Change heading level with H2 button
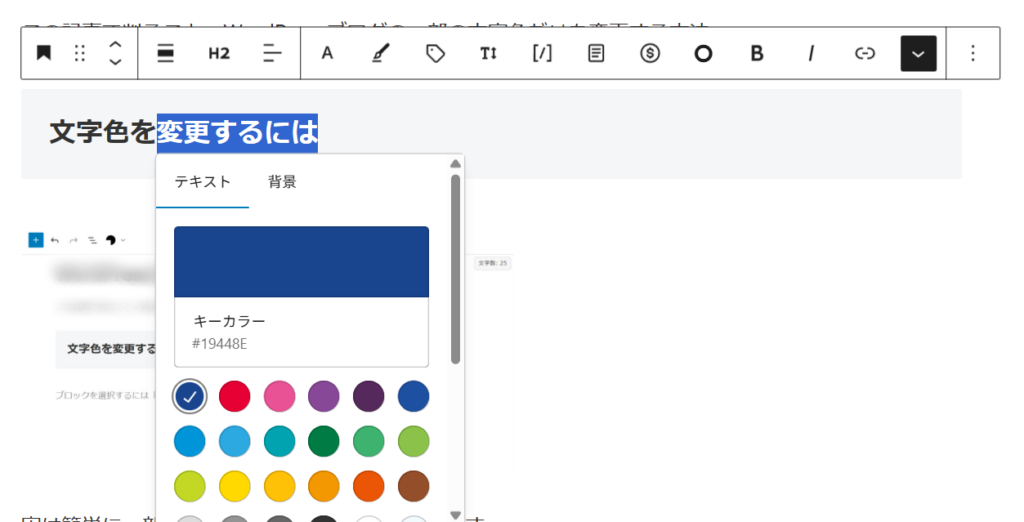Screen dimensions: 1024x522 [219, 54]
